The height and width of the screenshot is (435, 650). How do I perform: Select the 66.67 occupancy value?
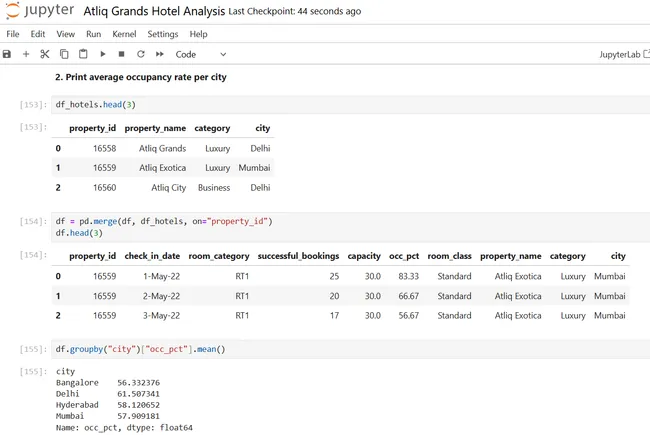pyautogui.click(x=408, y=296)
